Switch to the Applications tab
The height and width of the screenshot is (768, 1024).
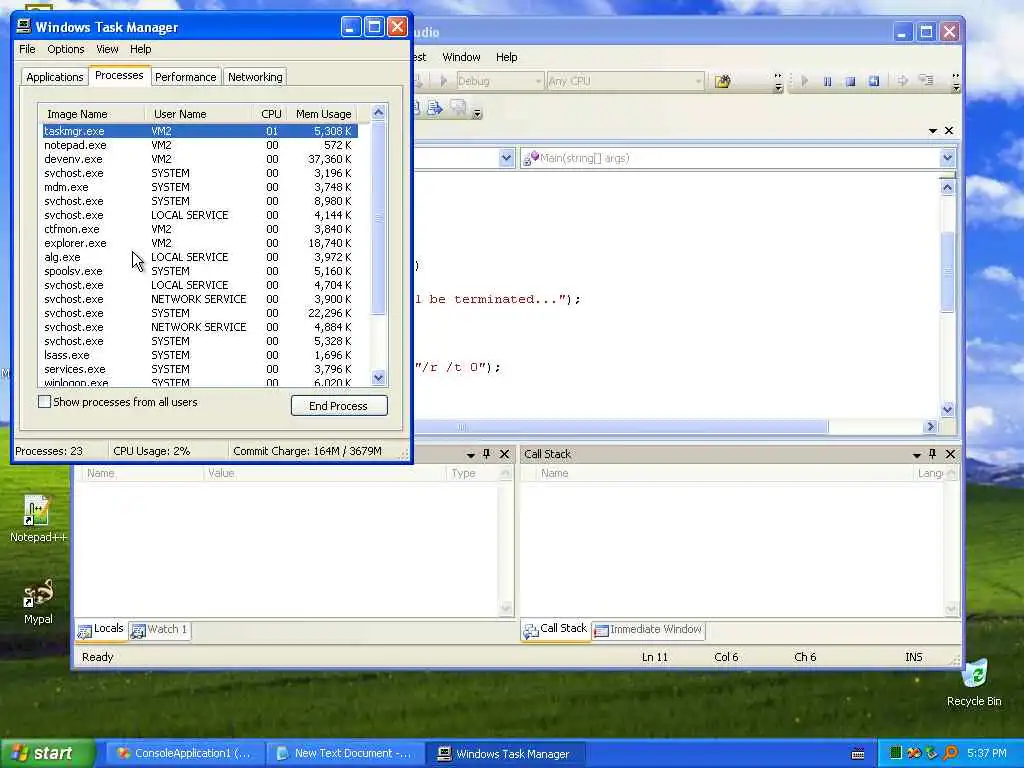(x=55, y=77)
